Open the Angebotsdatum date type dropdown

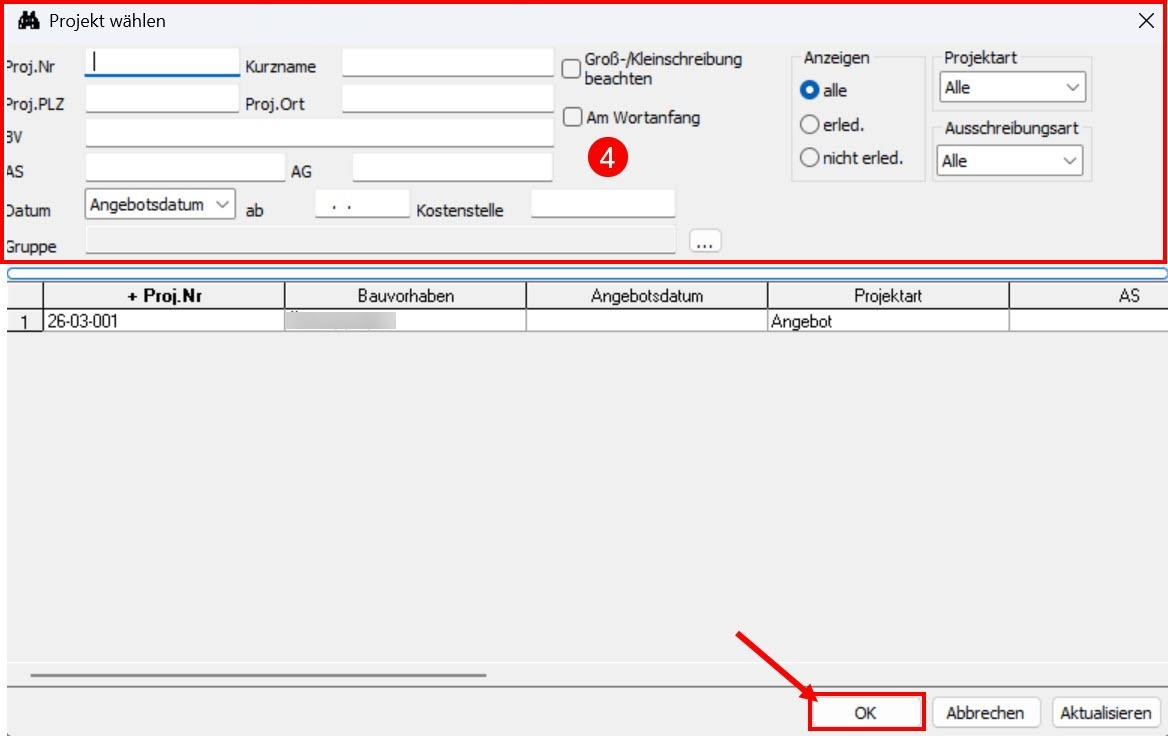click(160, 204)
